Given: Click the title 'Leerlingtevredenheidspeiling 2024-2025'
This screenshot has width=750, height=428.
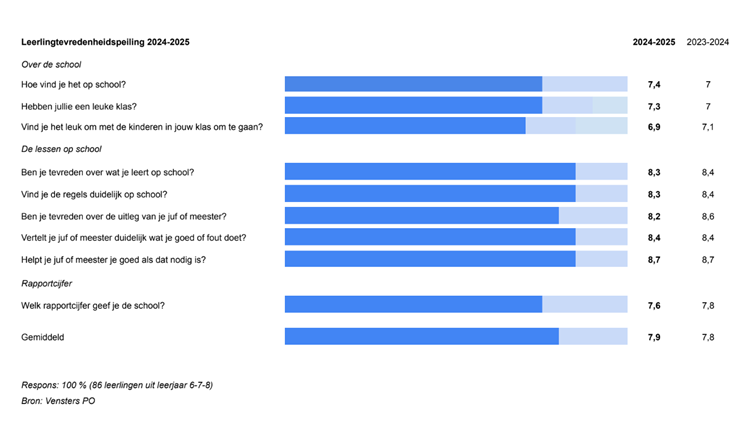Looking at the screenshot, I should [x=105, y=42].
